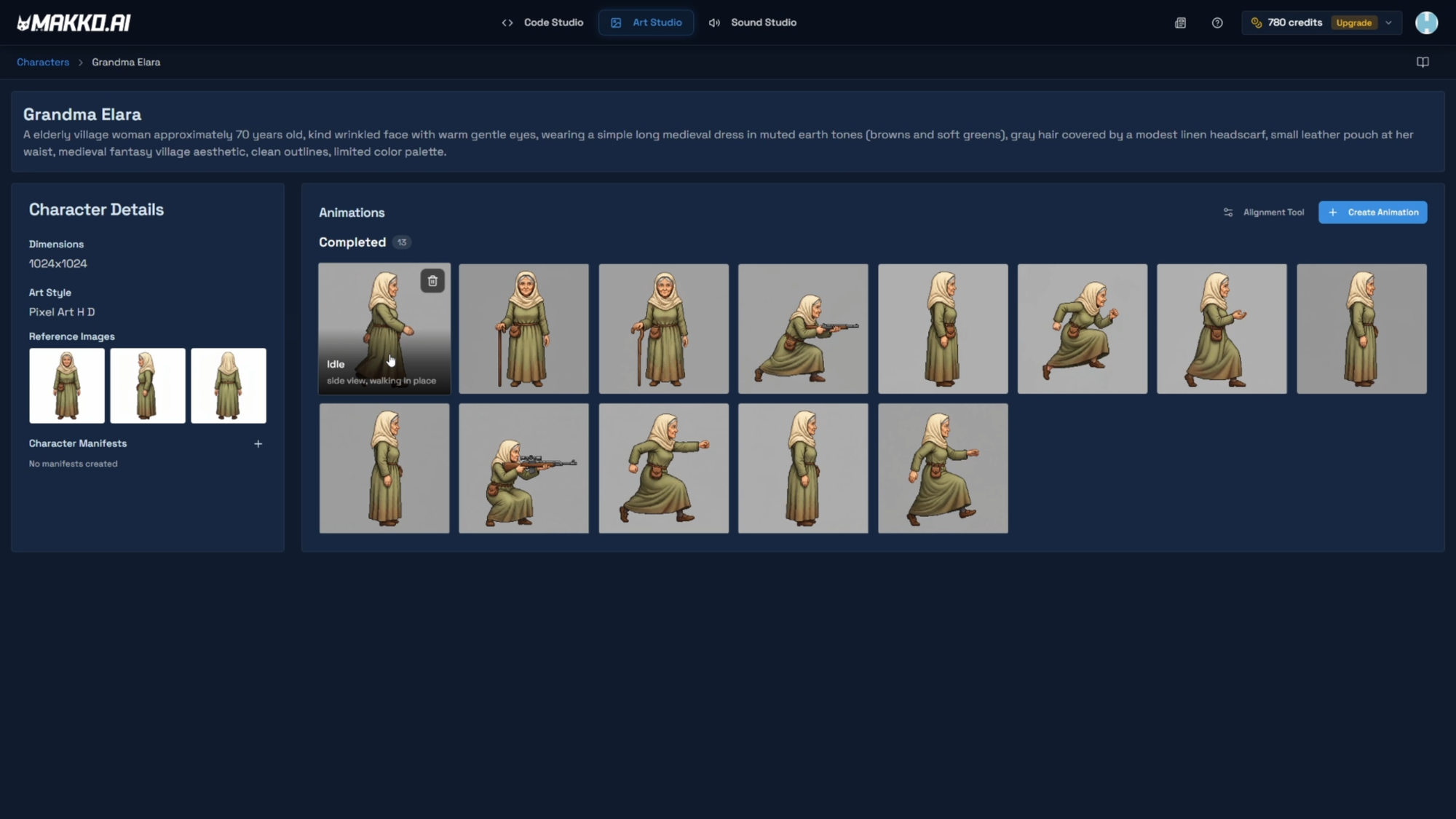Click the Create Animation button
Viewport: 1456px width, 819px height.
point(1372,213)
